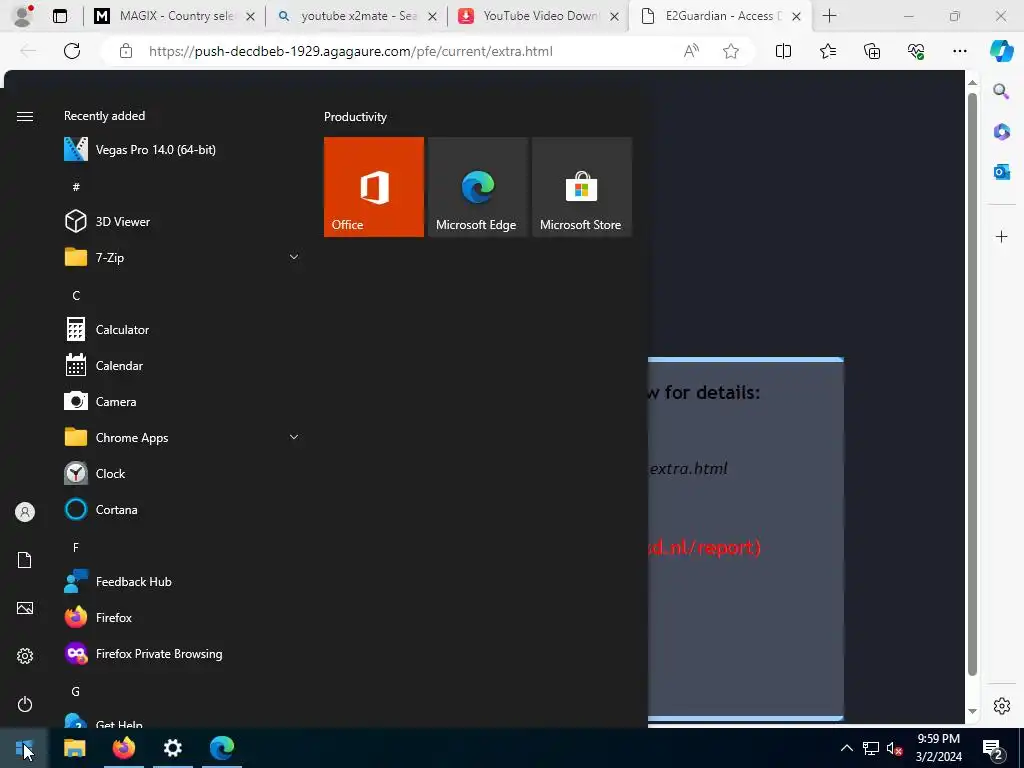This screenshot has width=1024, height=768.
Task: Toggle split screen view
Action: click(783, 51)
